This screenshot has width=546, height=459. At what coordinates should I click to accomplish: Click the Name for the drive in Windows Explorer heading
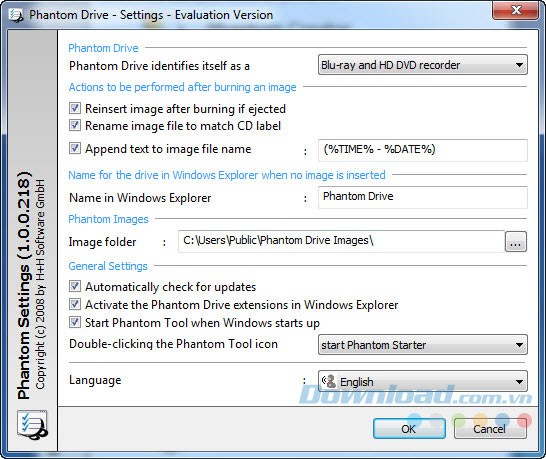click(227, 175)
